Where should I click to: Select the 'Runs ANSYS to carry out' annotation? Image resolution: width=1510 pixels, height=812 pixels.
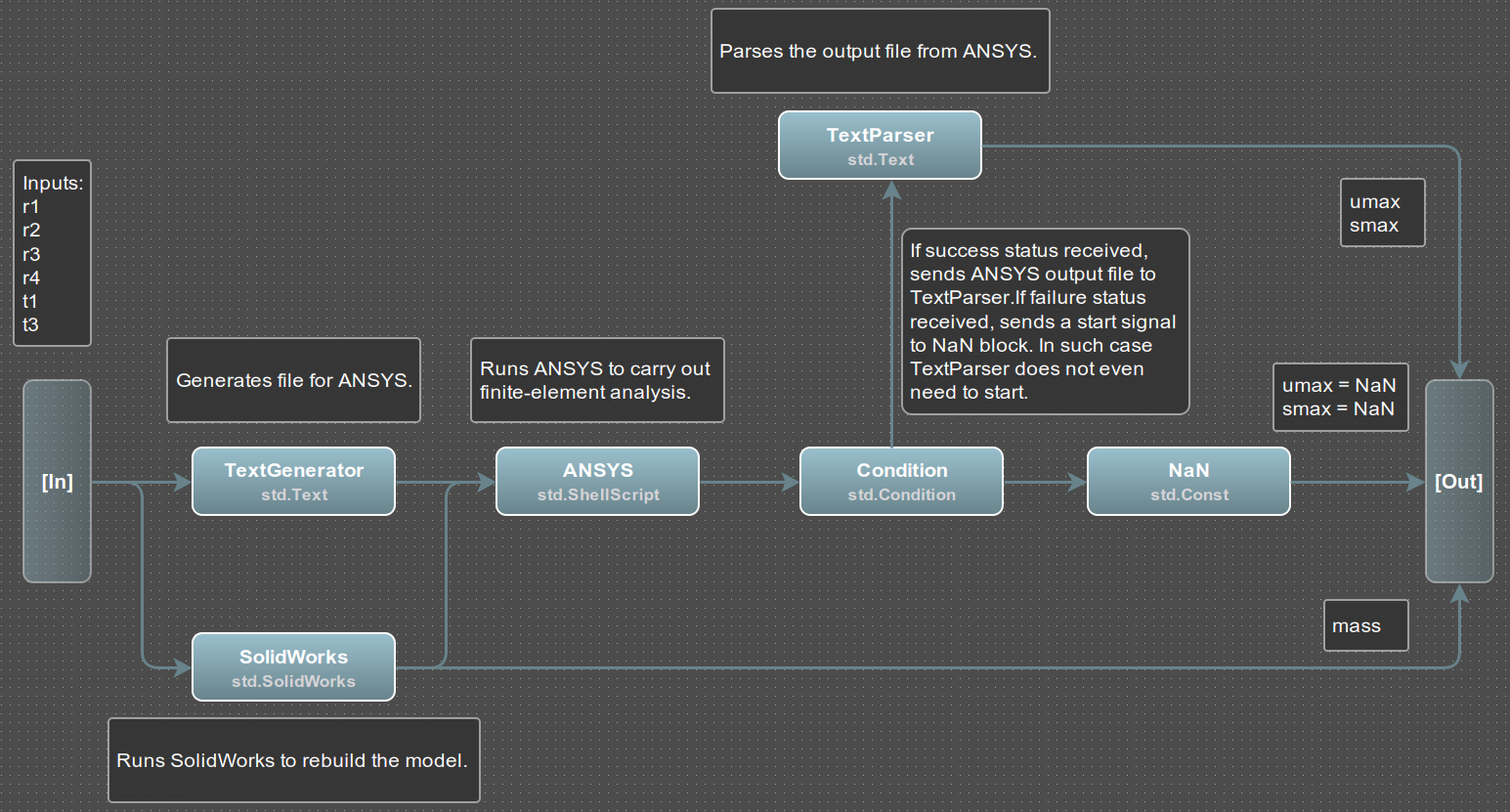597,380
